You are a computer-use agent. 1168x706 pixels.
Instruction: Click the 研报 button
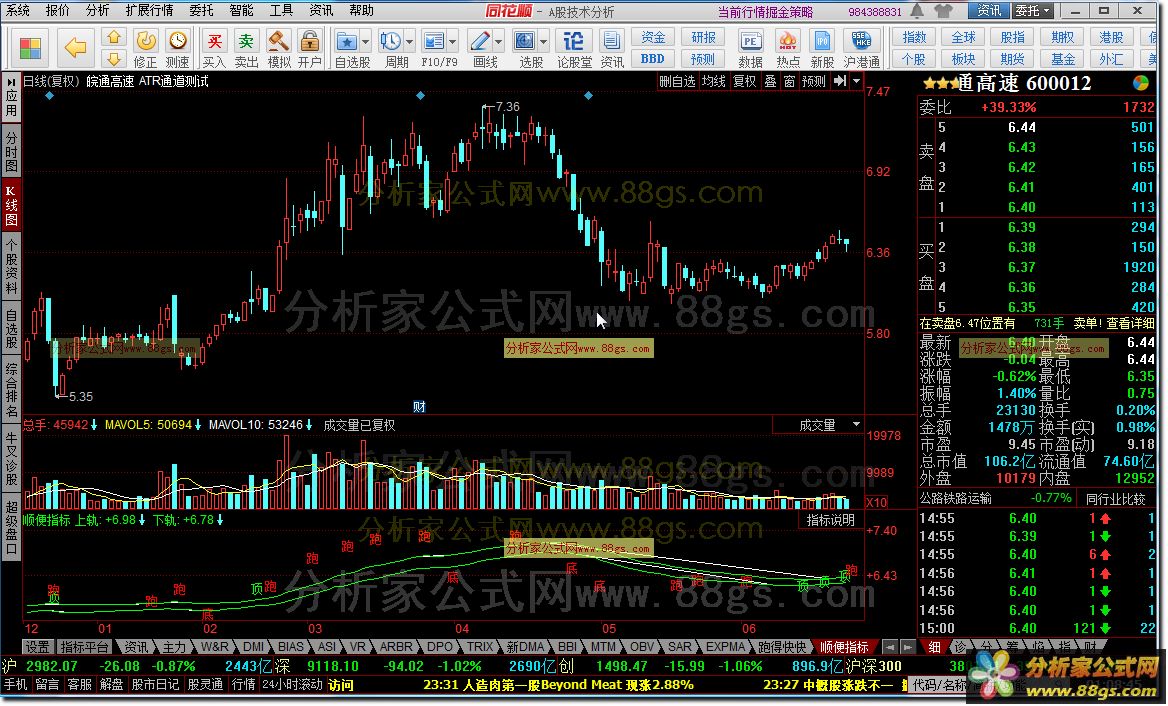click(x=703, y=37)
